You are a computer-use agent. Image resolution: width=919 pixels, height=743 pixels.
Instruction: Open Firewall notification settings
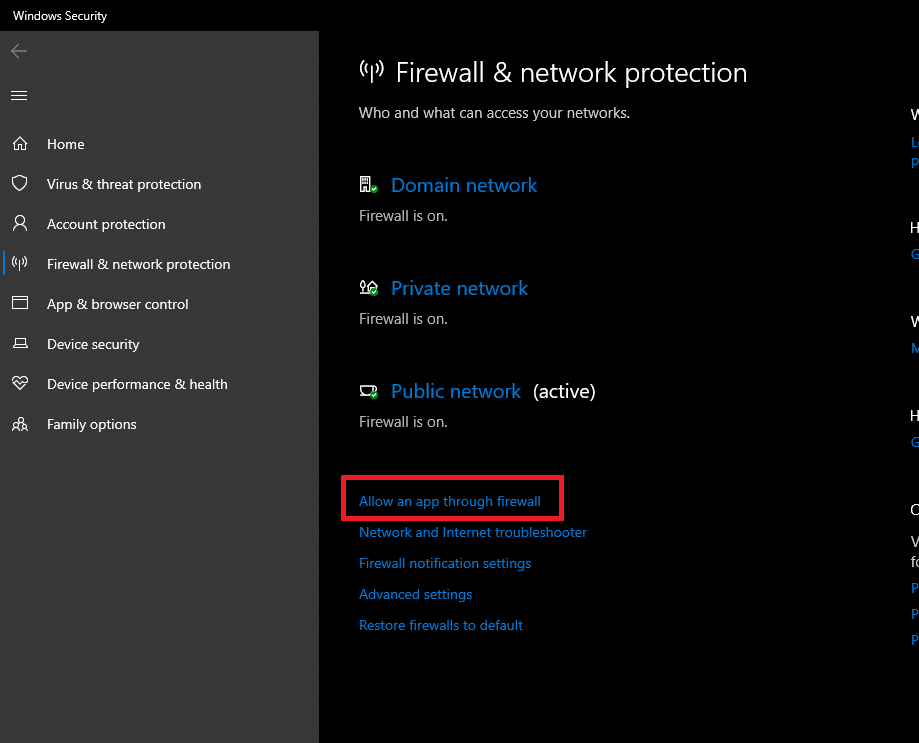445,563
